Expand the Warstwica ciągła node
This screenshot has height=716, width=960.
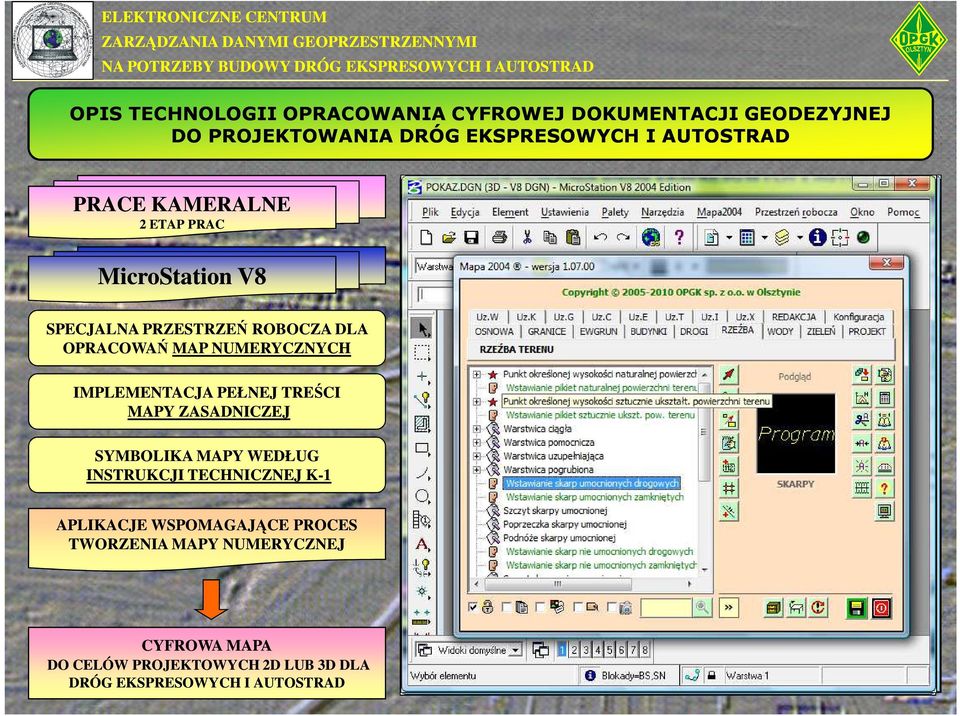click(477, 429)
